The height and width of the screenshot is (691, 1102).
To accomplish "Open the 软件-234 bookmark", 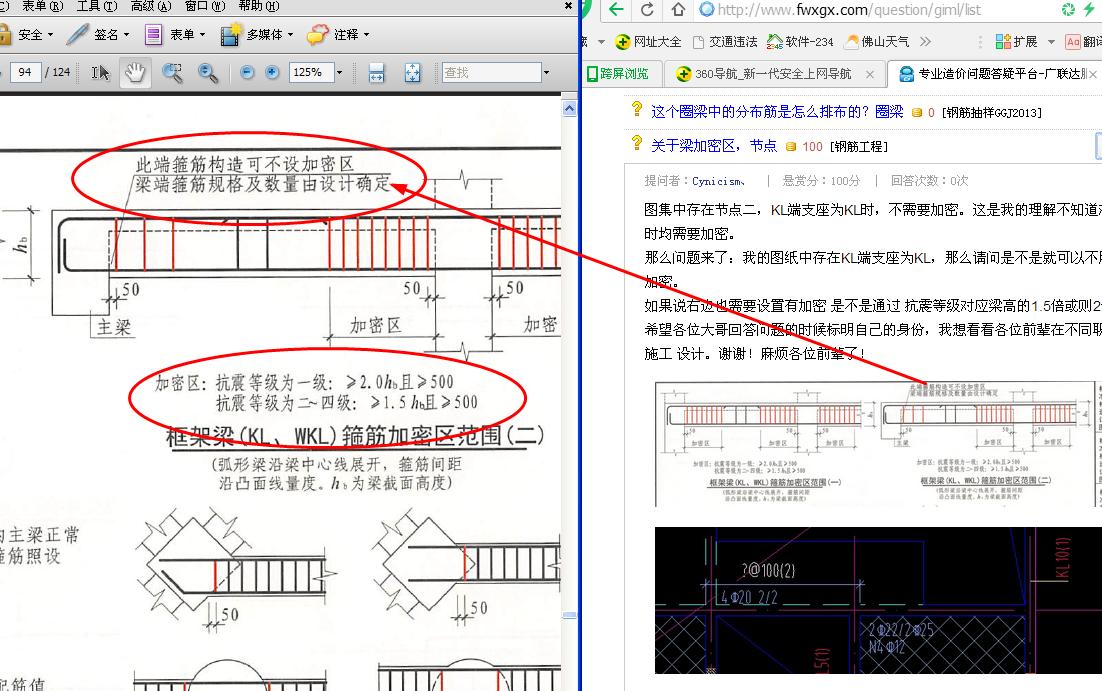I will (800, 41).
